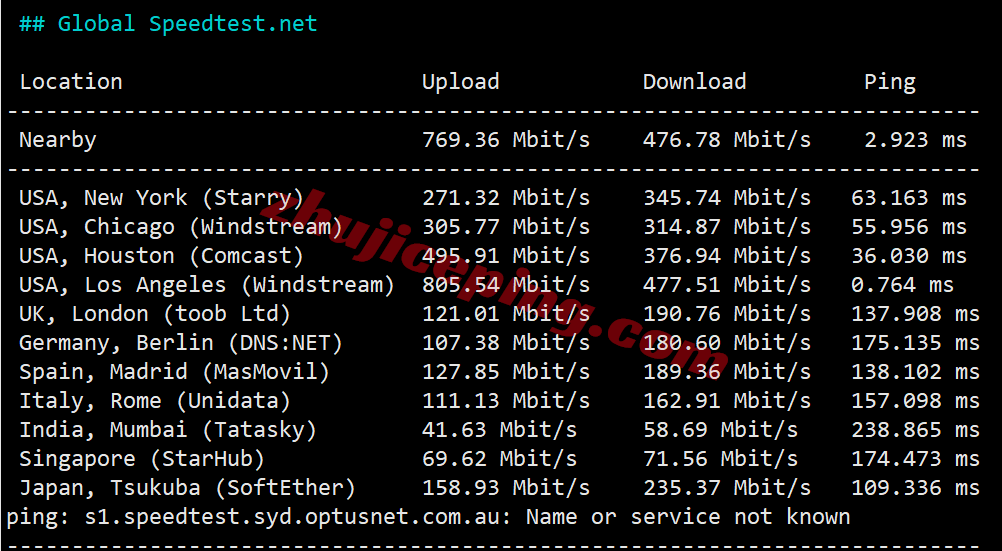Click Tsukuba upload 158.93 Mbit/s

[x=506, y=488]
